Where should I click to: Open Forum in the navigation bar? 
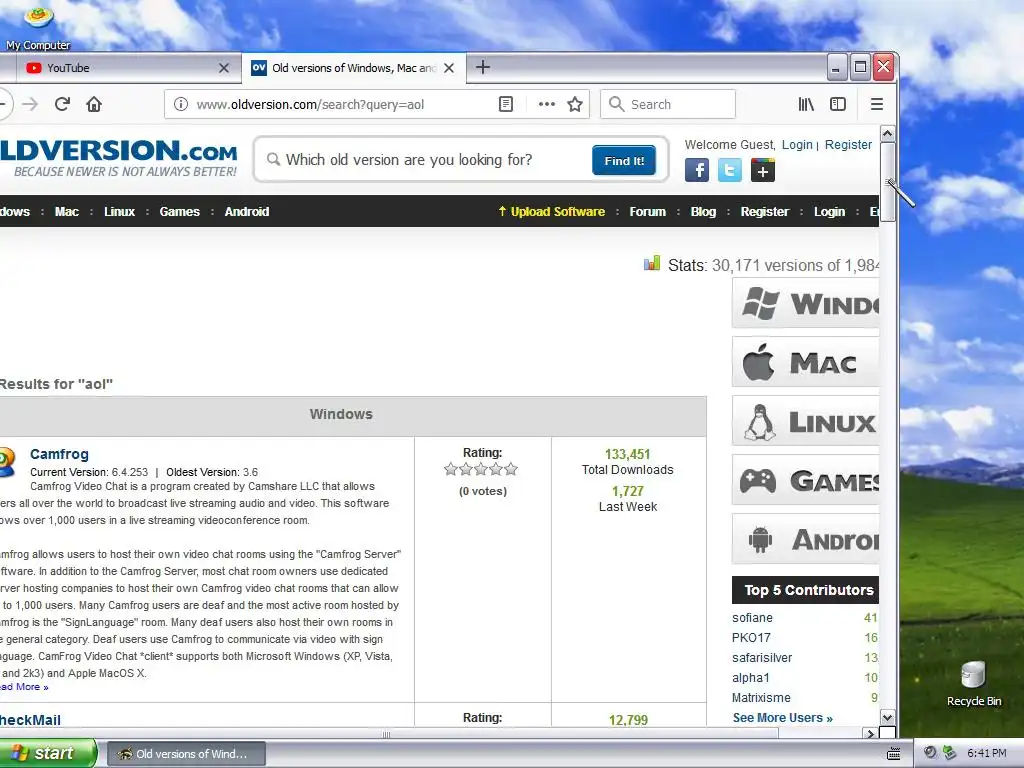click(647, 212)
